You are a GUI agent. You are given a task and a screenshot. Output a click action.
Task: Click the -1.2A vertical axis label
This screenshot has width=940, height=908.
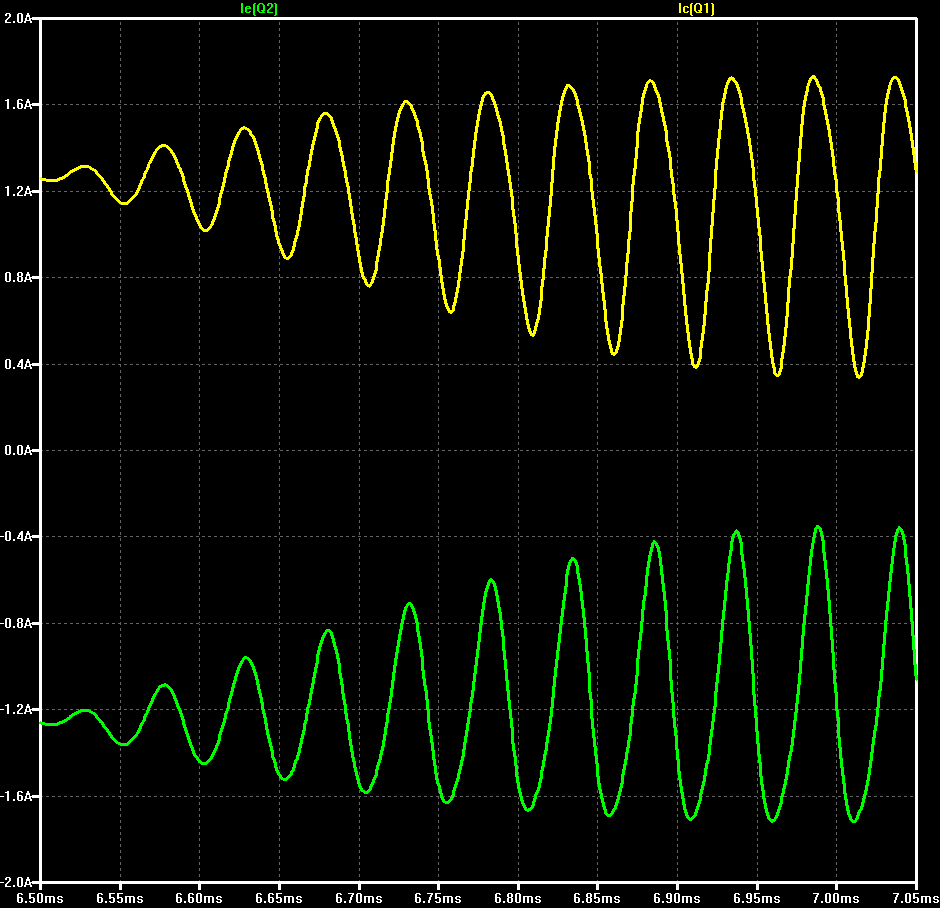tap(16, 710)
